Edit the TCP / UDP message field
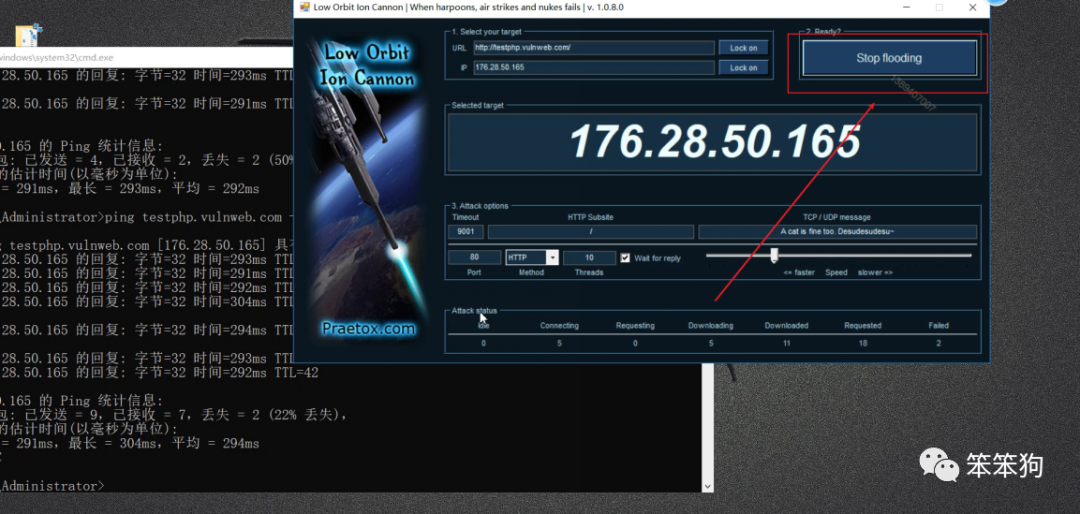 838,232
